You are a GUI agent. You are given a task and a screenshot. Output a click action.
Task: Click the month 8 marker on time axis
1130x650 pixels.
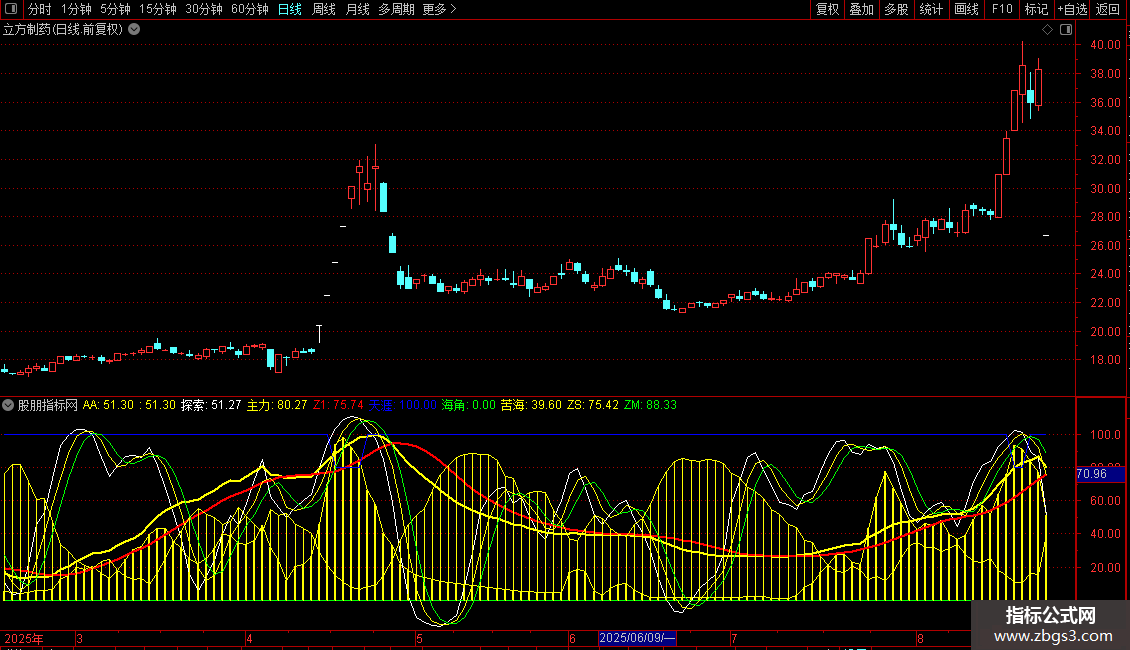tap(920, 638)
